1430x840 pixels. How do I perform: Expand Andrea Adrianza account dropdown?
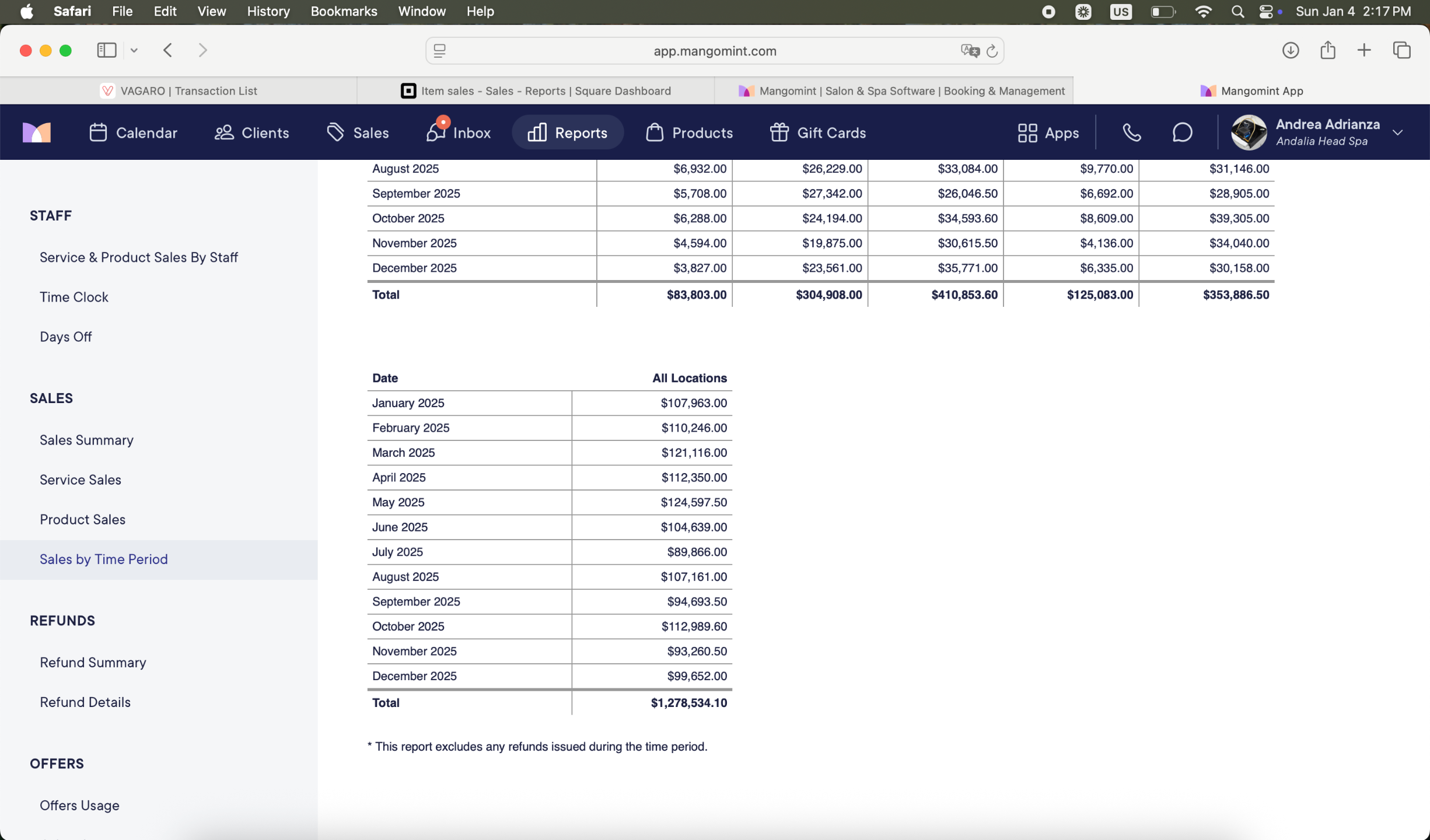click(1397, 132)
